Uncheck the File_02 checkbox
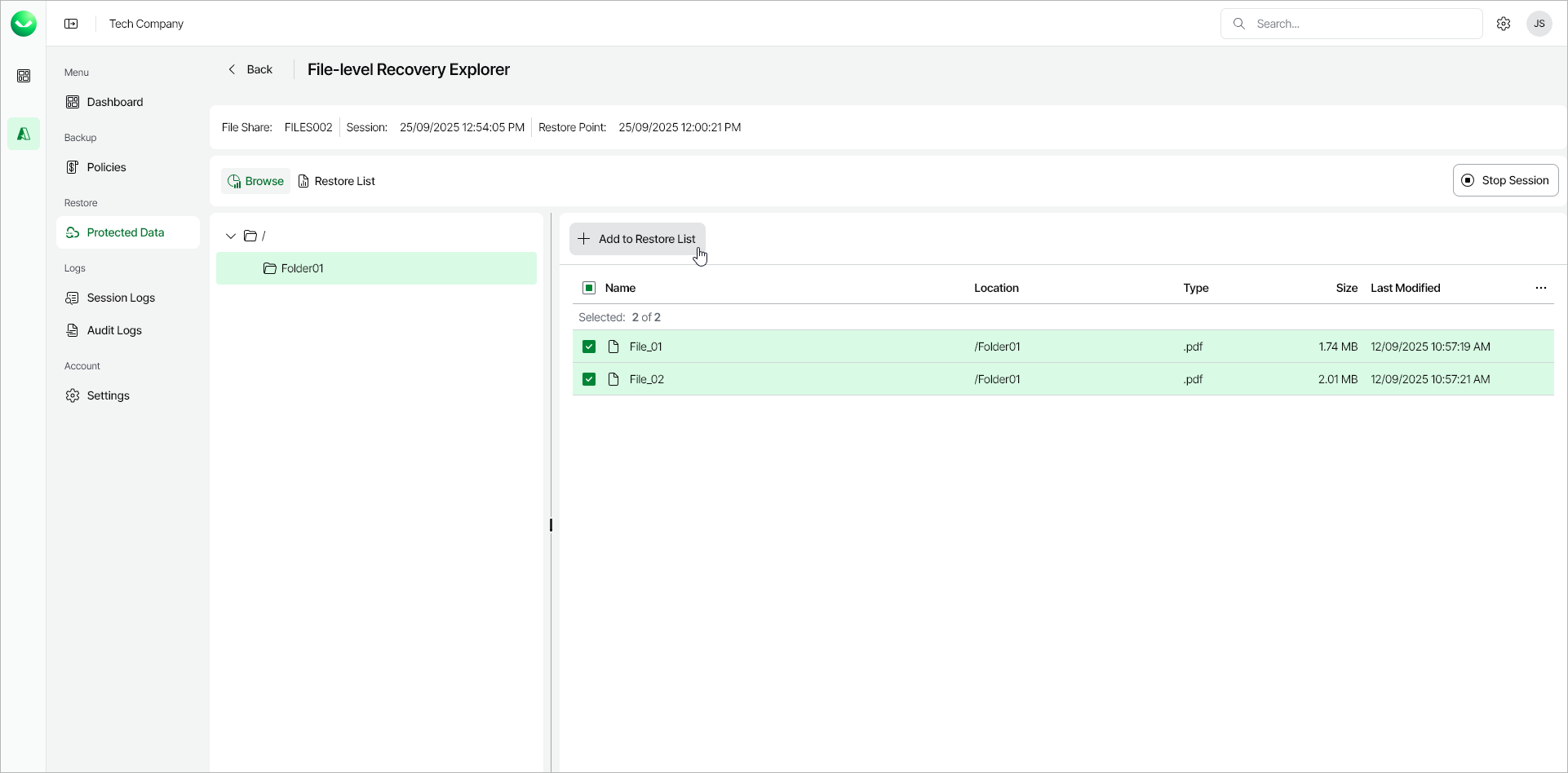 click(x=589, y=379)
